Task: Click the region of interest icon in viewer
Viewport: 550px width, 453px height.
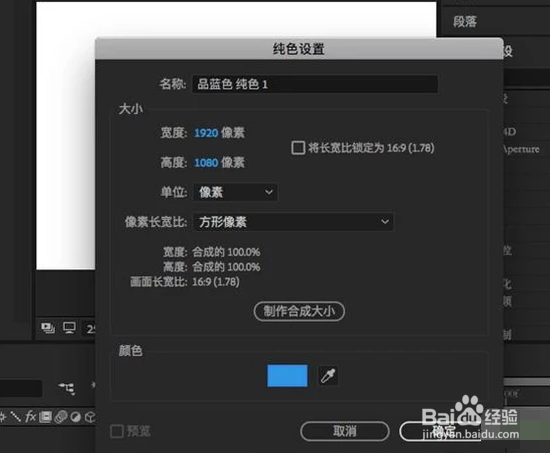Action: [x=48, y=328]
